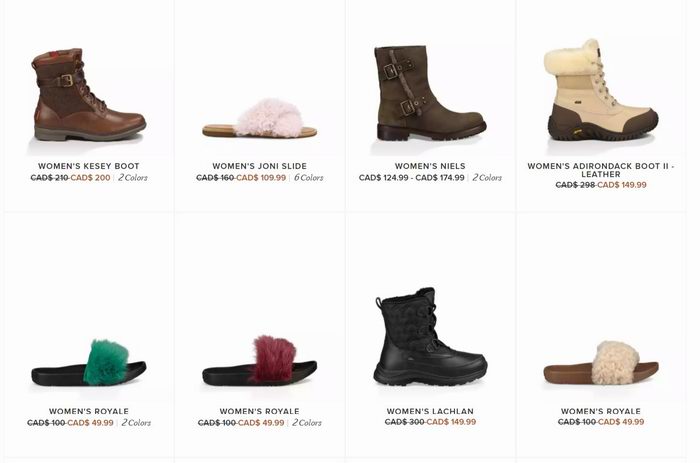Show 2 Colors under green Royale slide

136,422
